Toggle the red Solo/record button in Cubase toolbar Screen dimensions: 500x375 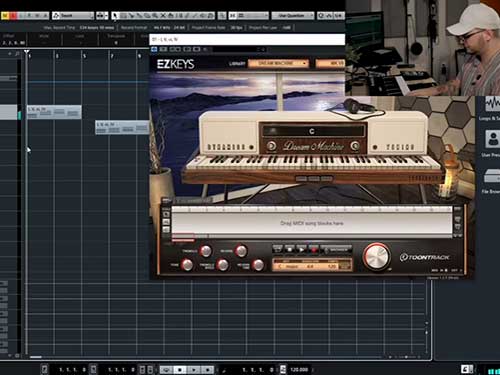tap(14, 15)
